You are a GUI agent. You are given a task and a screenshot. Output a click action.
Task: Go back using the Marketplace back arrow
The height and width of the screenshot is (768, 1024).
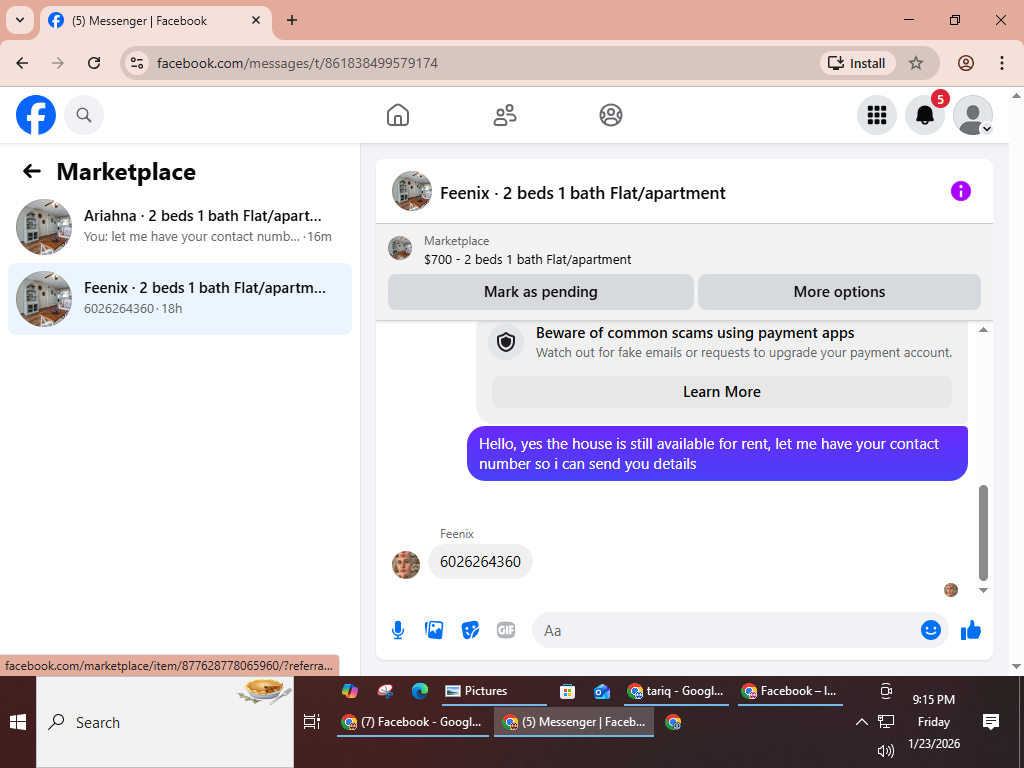pyautogui.click(x=31, y=171)
